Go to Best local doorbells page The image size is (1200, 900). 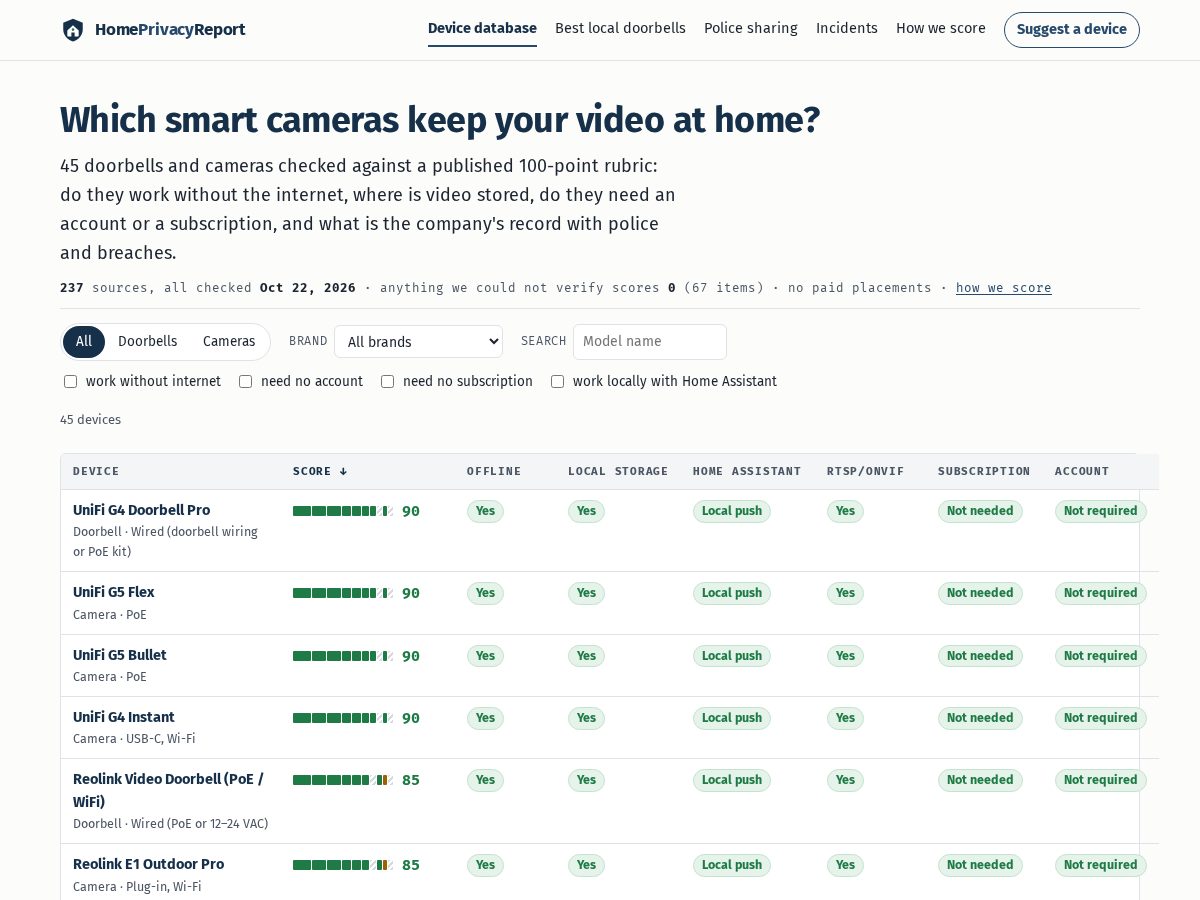tap(620, 28)
